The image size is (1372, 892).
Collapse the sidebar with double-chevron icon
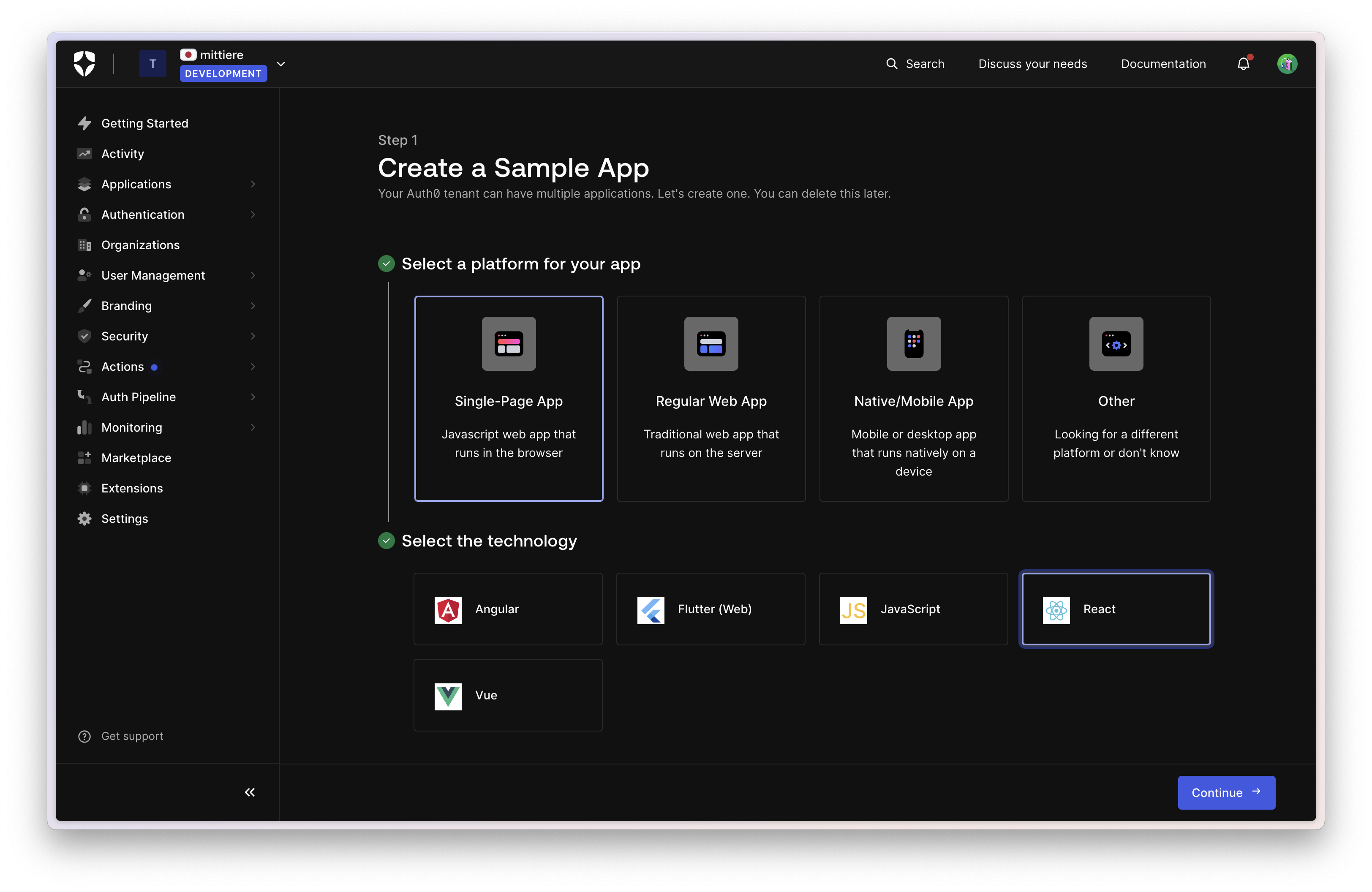click(x=250, y=792)
